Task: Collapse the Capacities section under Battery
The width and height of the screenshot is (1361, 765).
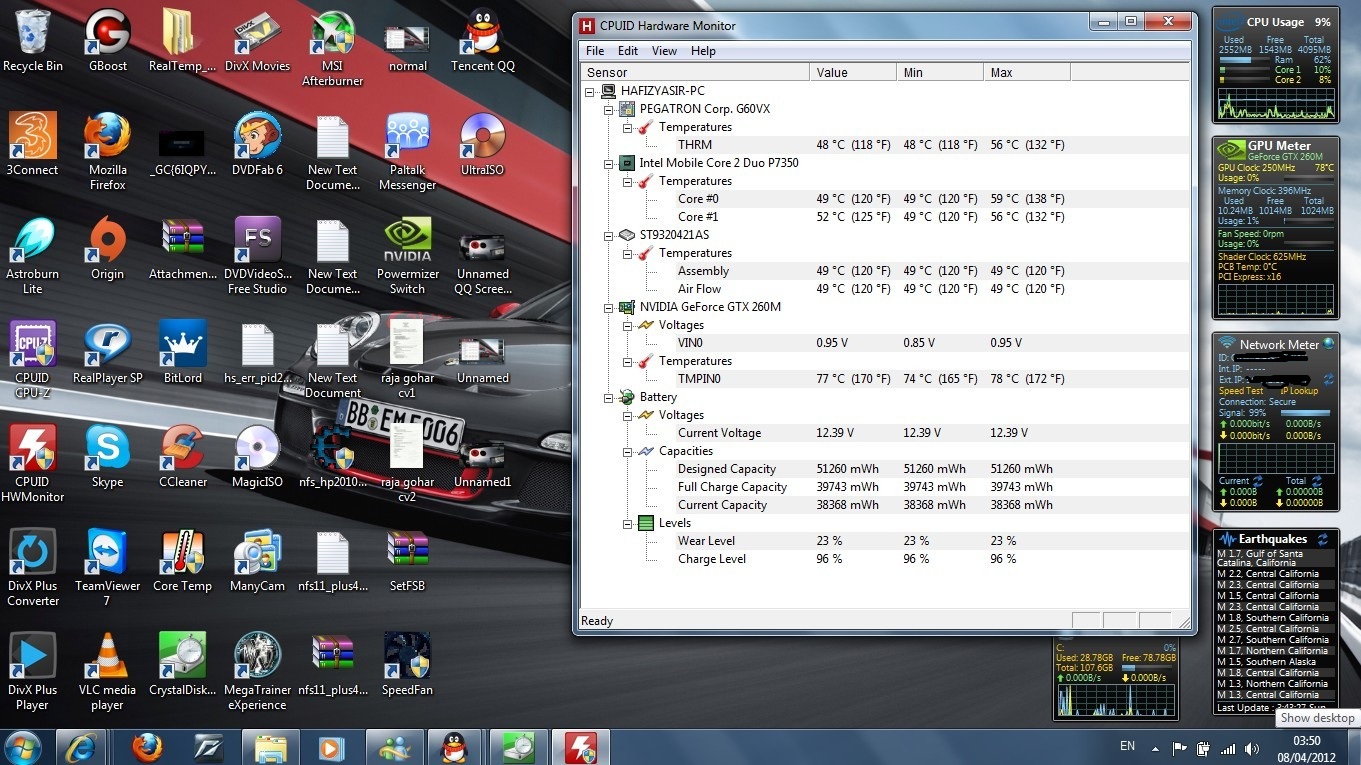Action: point(628,451)
